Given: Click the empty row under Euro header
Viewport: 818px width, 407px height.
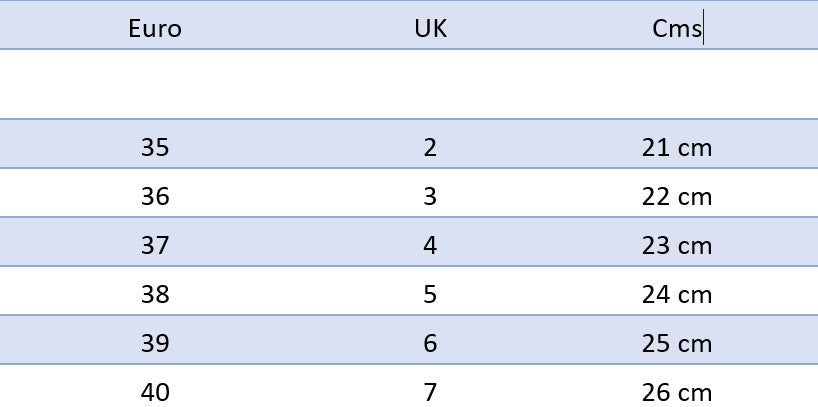Looking at the screenshot, I should (x=155, y=84).
